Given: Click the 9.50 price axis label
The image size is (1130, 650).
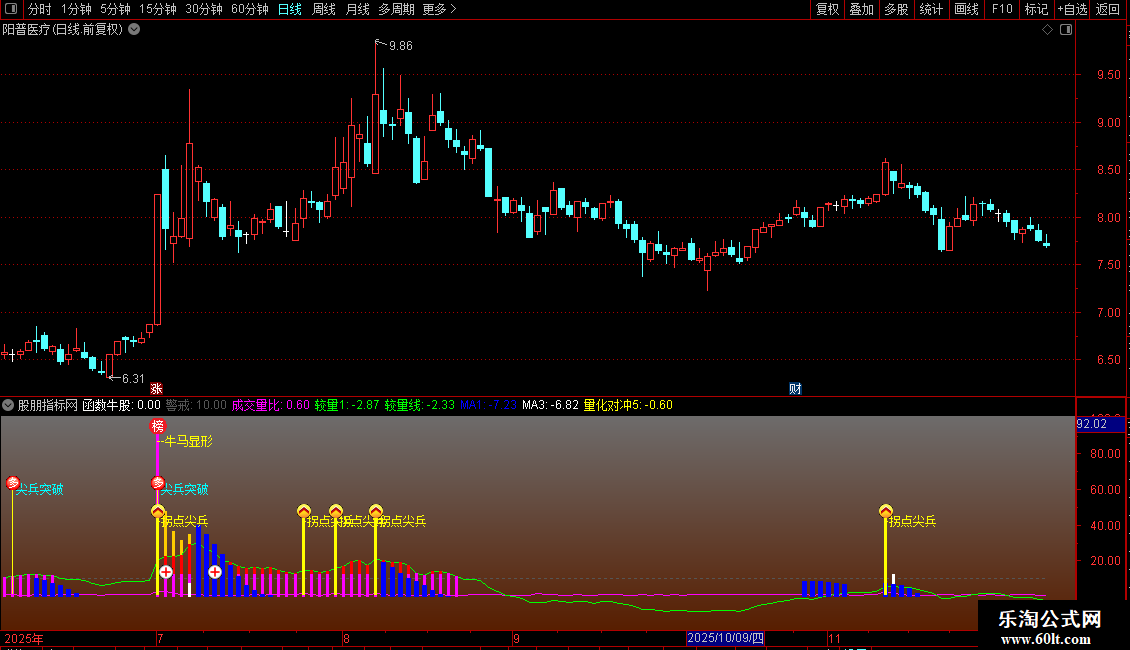Looking at the screenshot, I should (1108, 75).
